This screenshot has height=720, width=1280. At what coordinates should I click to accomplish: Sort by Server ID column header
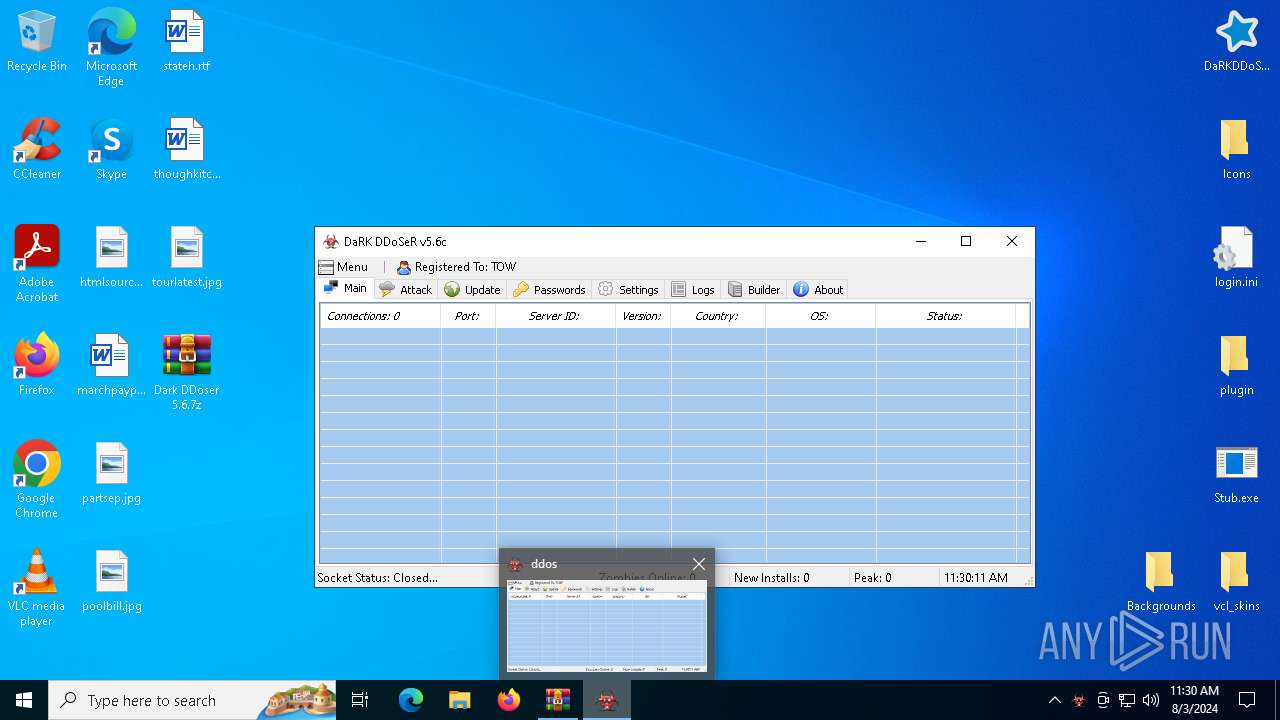[556, 316]
